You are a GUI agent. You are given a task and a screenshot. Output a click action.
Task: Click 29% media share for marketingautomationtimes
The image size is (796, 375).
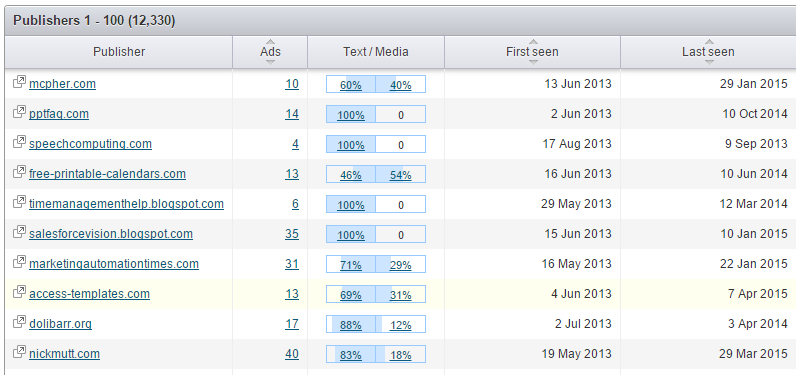tap(401, 265)
